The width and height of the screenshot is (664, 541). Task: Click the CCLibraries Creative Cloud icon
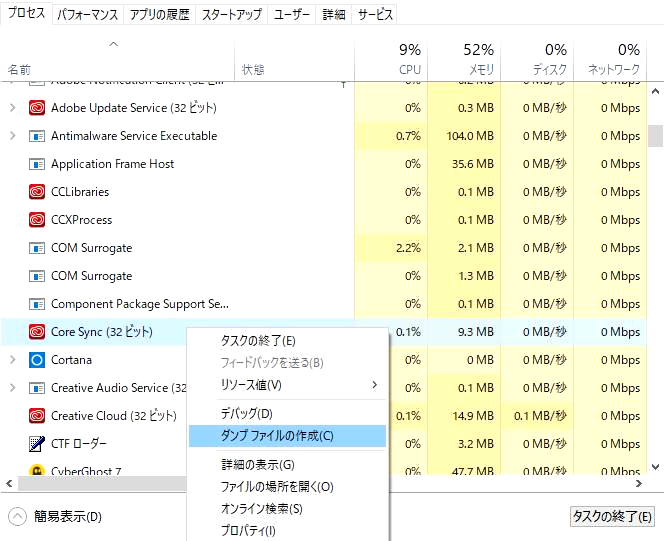(x=37, y=192)
